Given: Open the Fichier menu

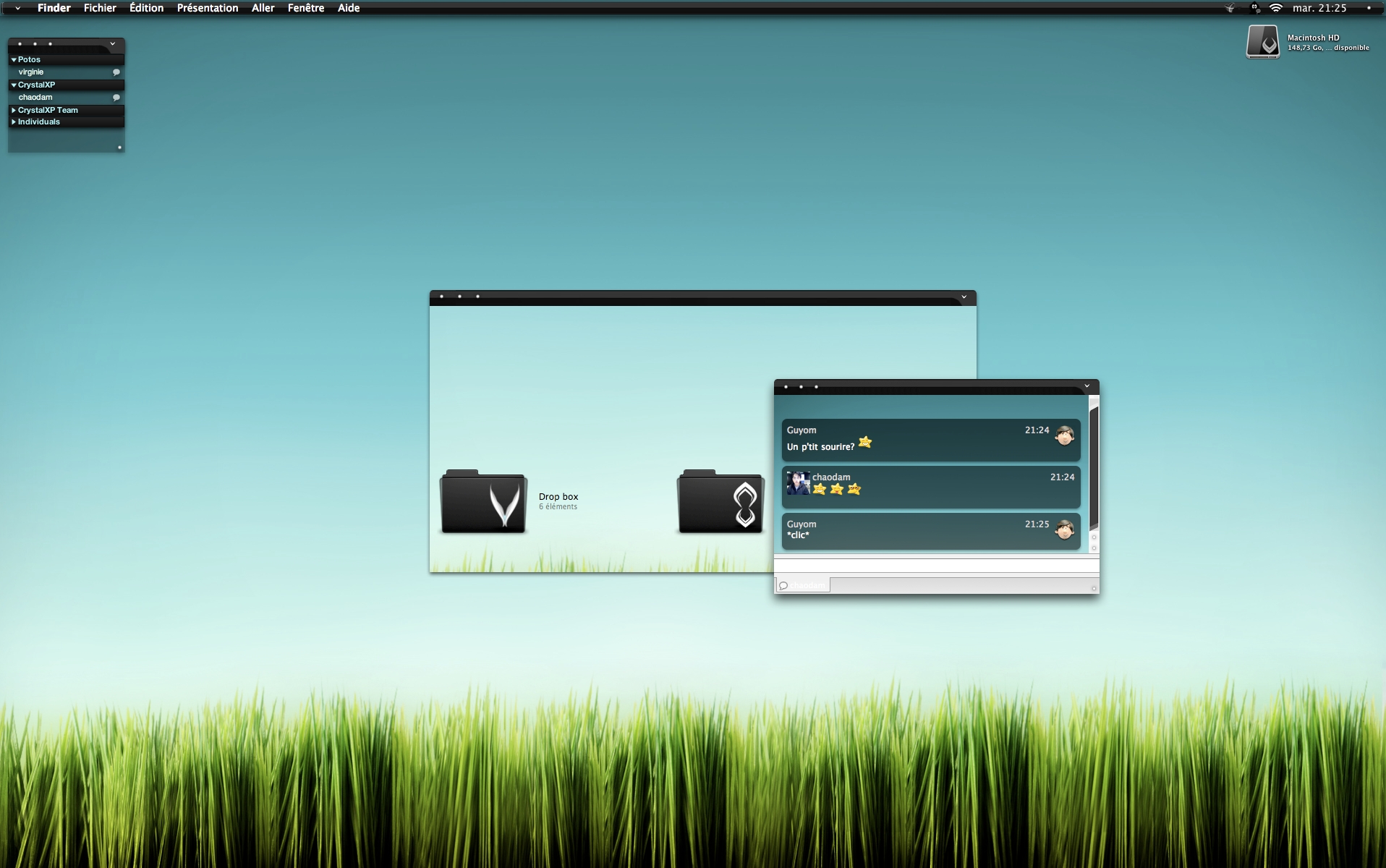Looking at the screenshot, I should (100, 8).
